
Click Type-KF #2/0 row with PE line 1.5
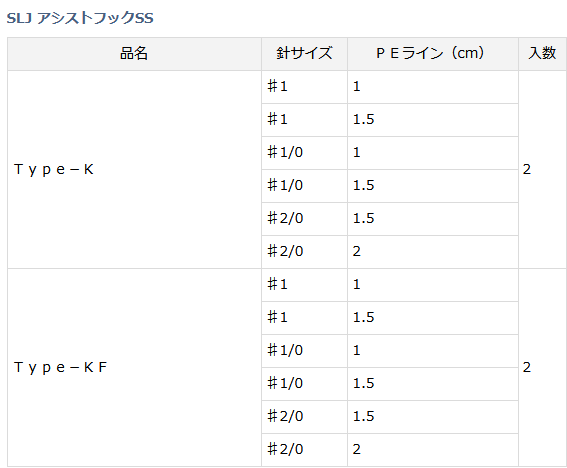(390, 417)
